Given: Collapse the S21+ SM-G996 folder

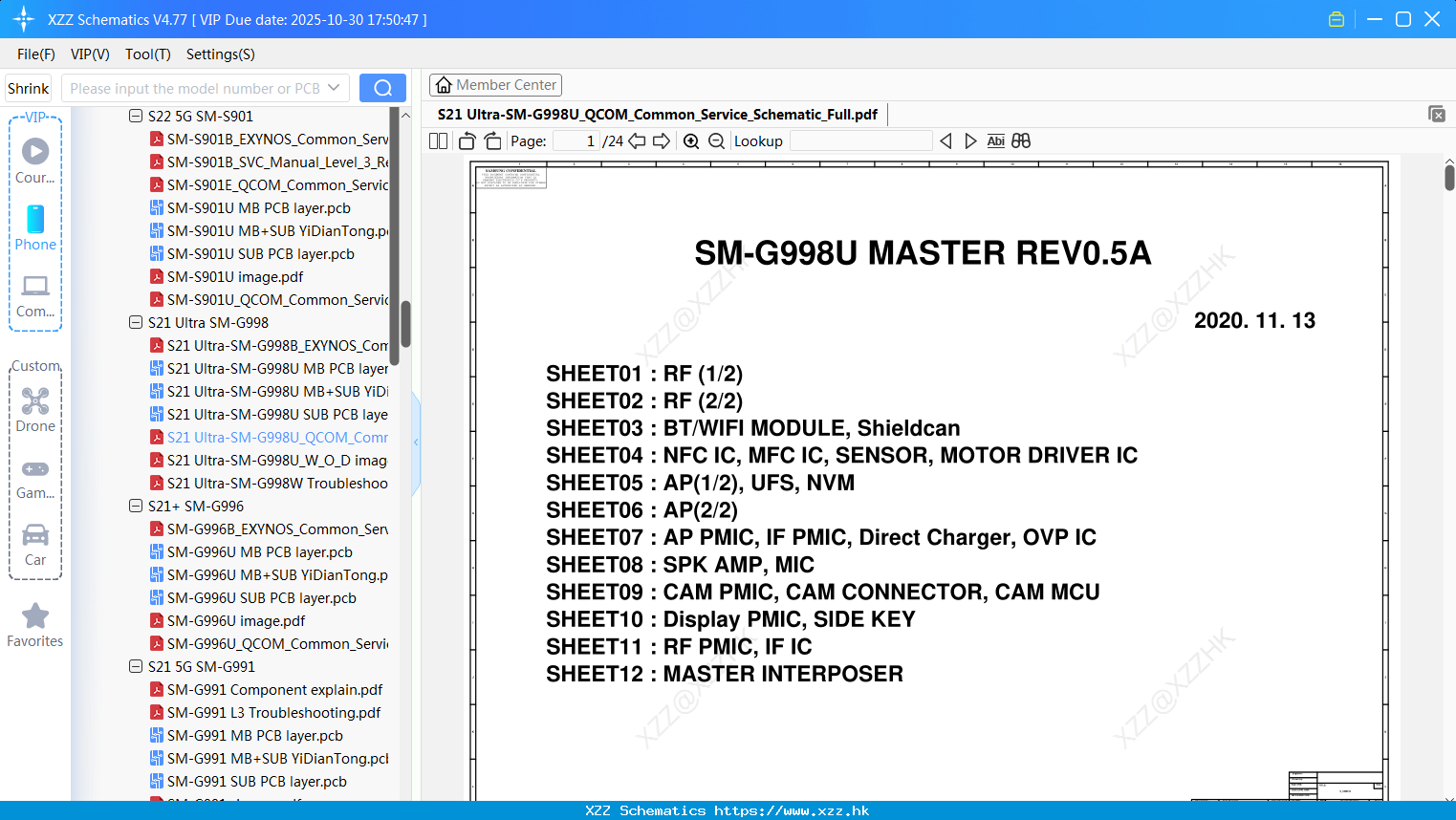Looking at the screenshot, I should click(x=136, y=506).
